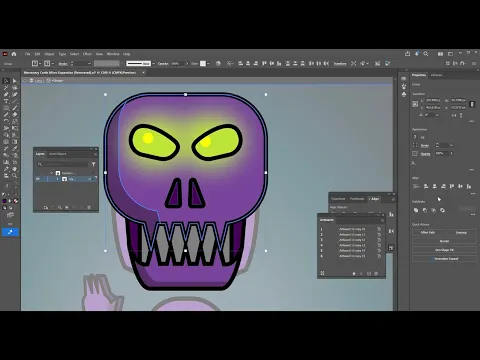Viewport: 480px width, 360px height.
Task: Select the Eraser tool
Action: tap(15, 115)
